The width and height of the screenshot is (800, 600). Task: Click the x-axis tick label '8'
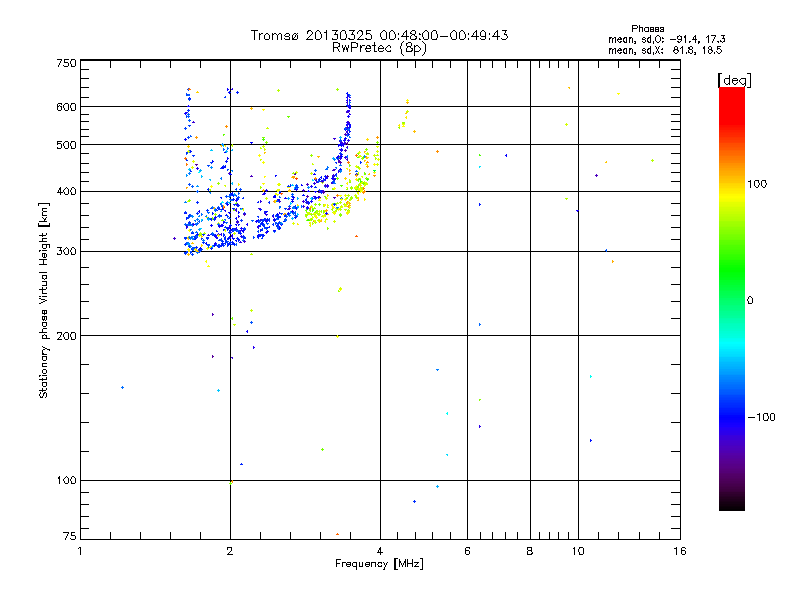(x=530, y=551)
